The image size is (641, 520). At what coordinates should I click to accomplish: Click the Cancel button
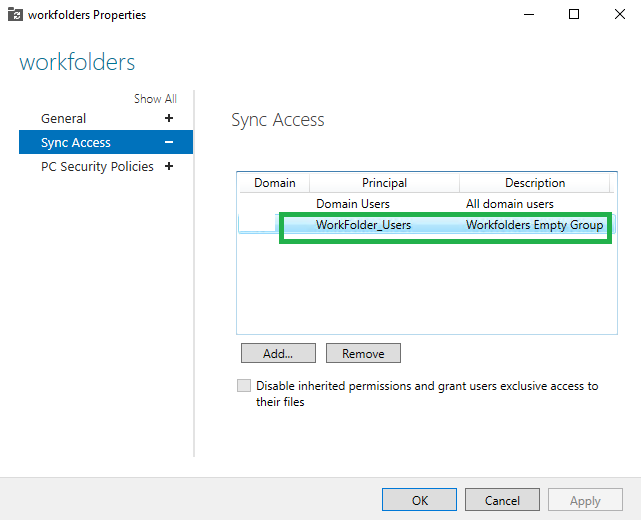tap(502, 500)
